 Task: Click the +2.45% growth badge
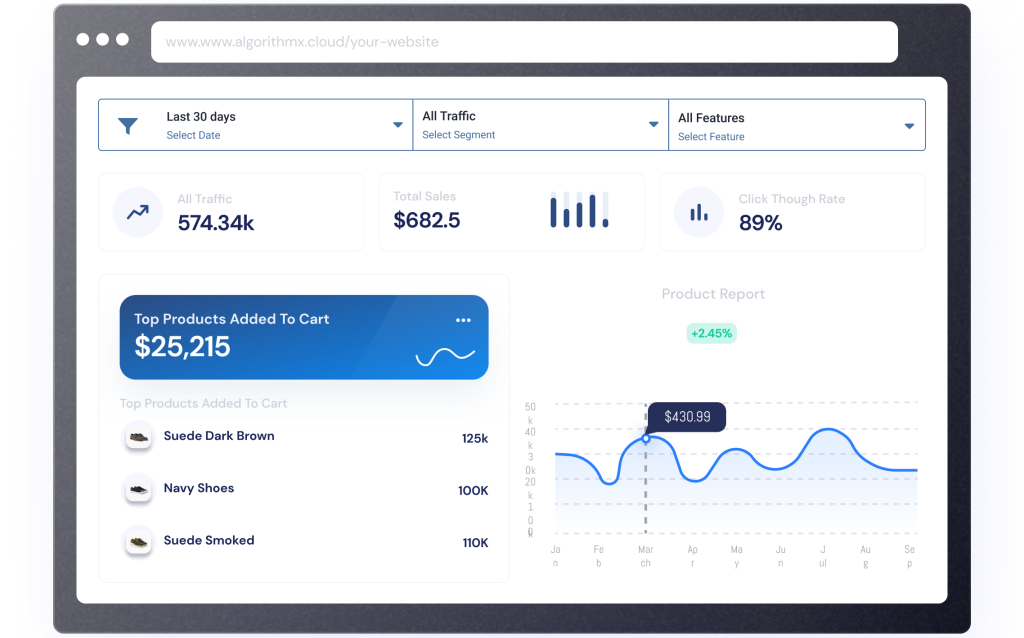pos(711,333)
